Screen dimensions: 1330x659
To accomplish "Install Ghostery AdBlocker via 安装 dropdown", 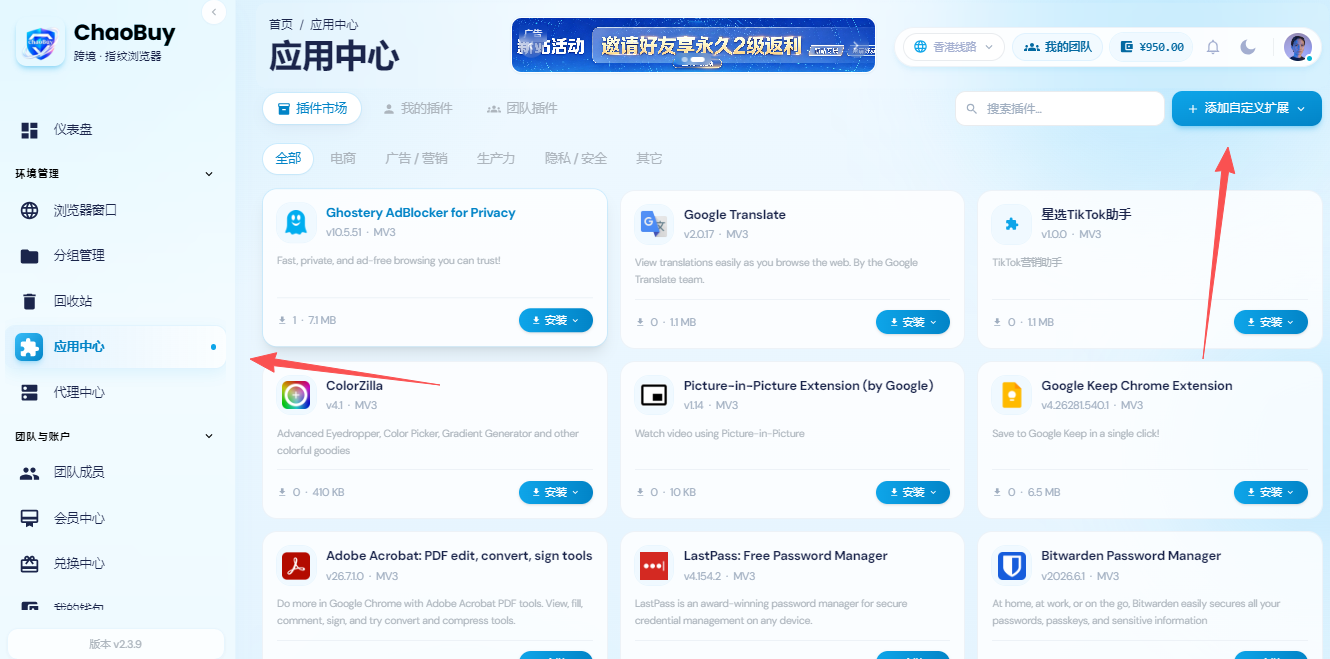I will pos(555,320).
